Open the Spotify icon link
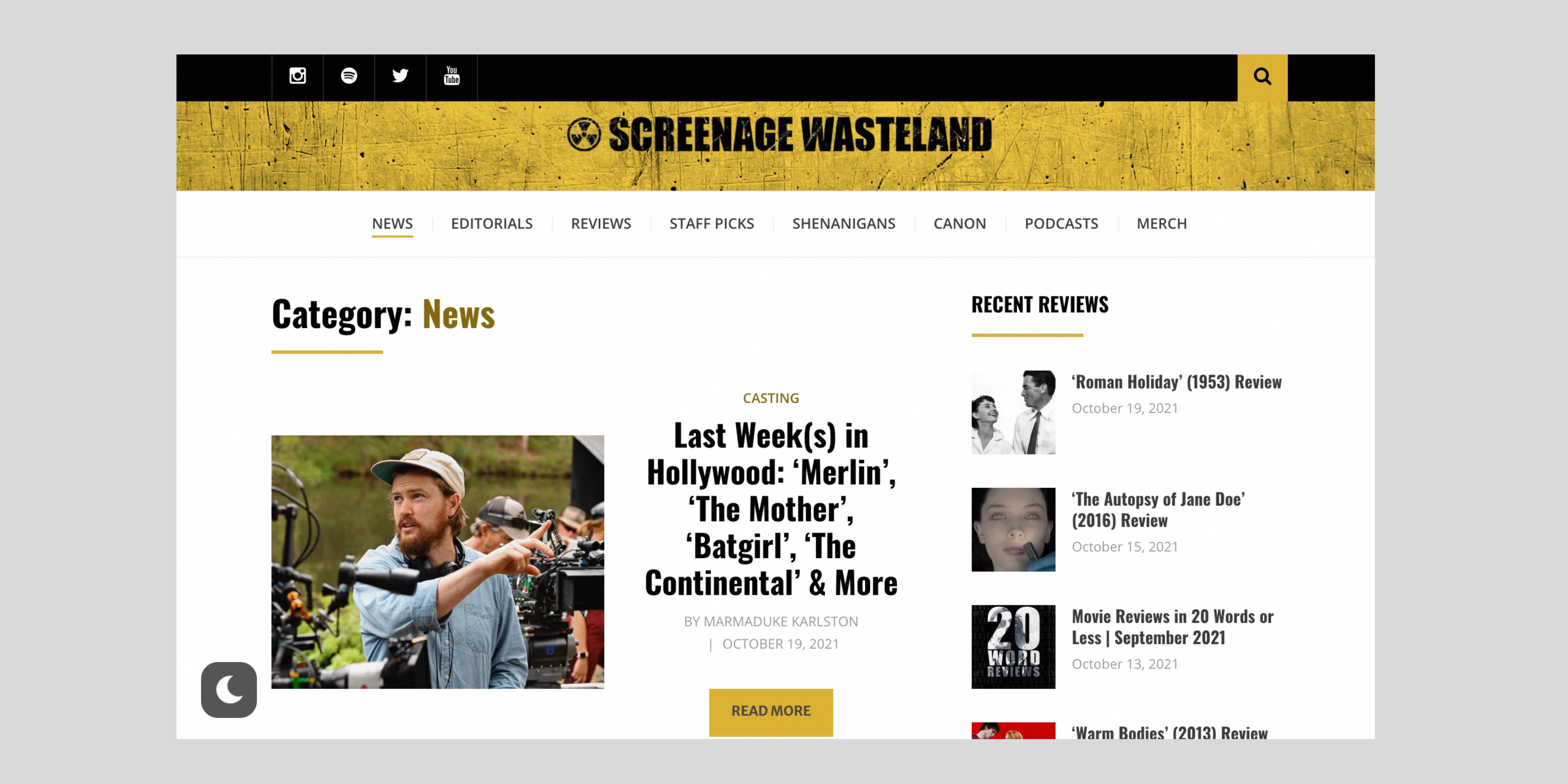The width and height of the screenshot is (1568, 784). (349, 76)
